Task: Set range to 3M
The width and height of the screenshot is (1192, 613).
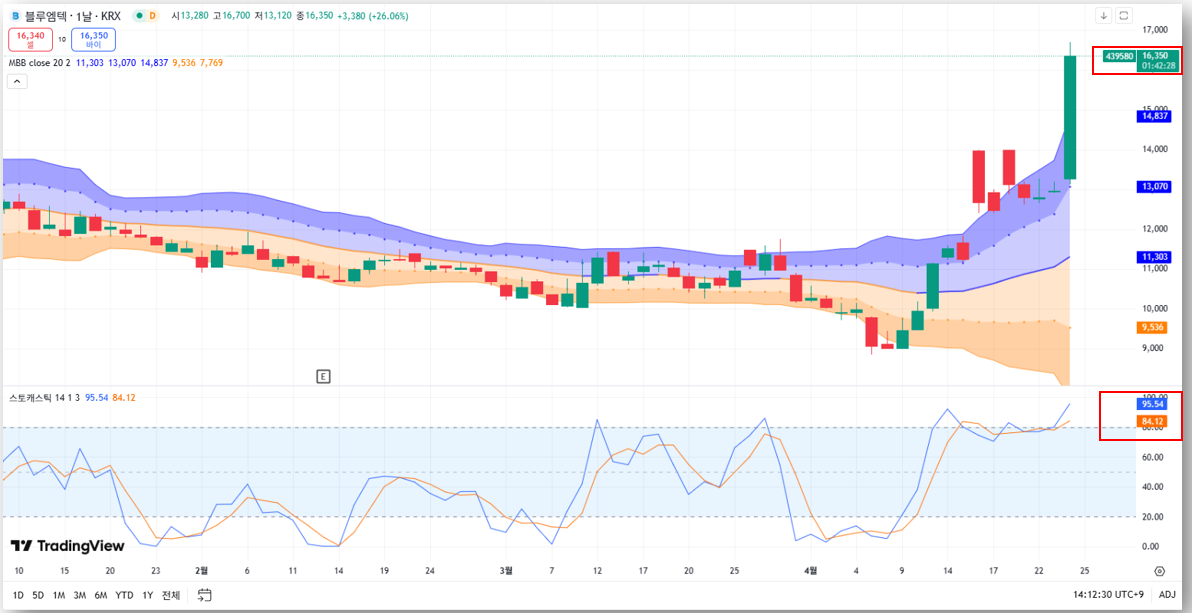Action: tap(79, 596)
